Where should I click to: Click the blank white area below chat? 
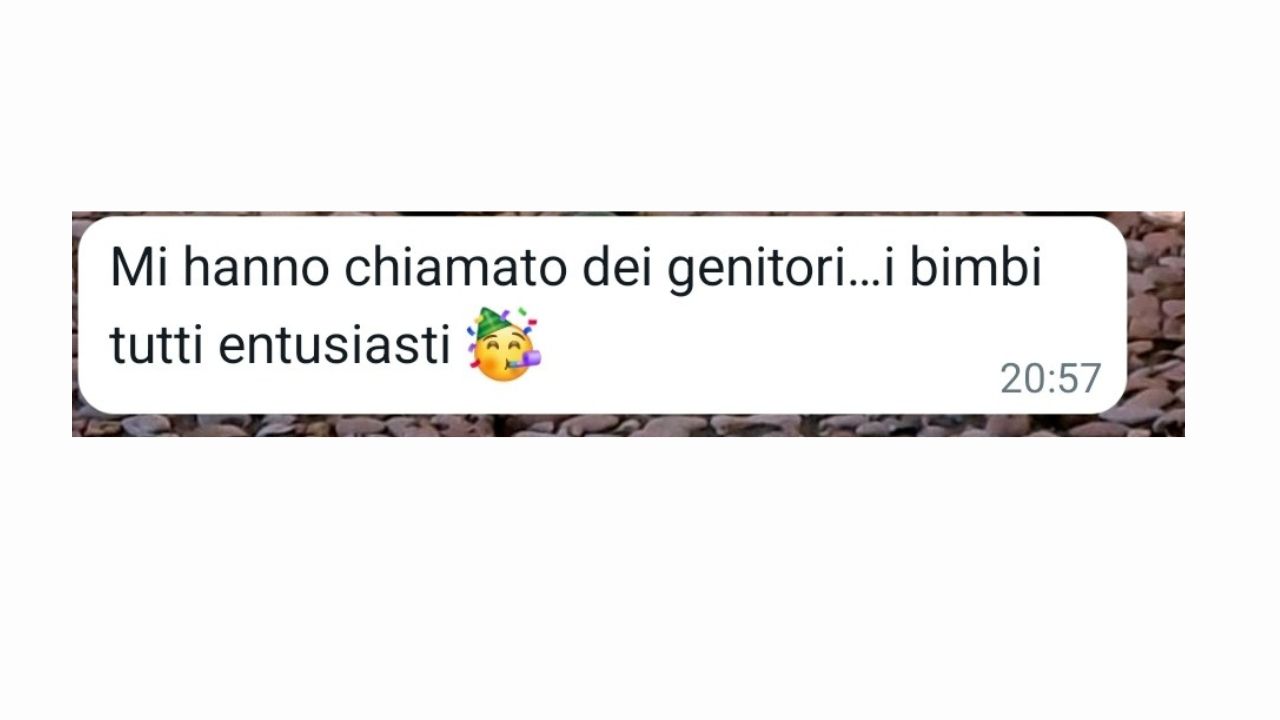640,578
